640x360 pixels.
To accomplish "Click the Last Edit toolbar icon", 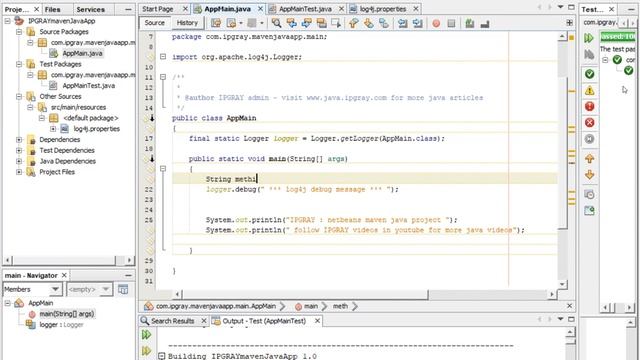I will click(x=216, y=23).
